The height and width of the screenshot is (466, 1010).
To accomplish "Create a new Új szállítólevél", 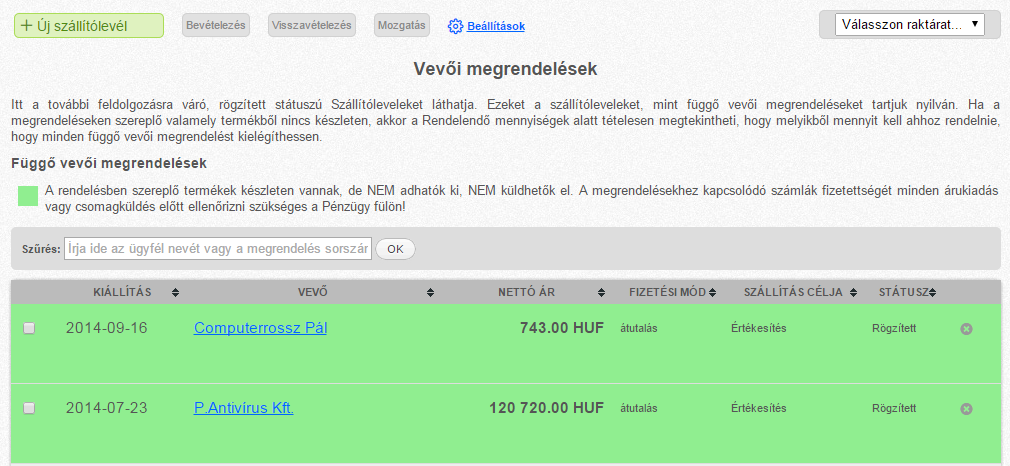I will click(89, 26).
